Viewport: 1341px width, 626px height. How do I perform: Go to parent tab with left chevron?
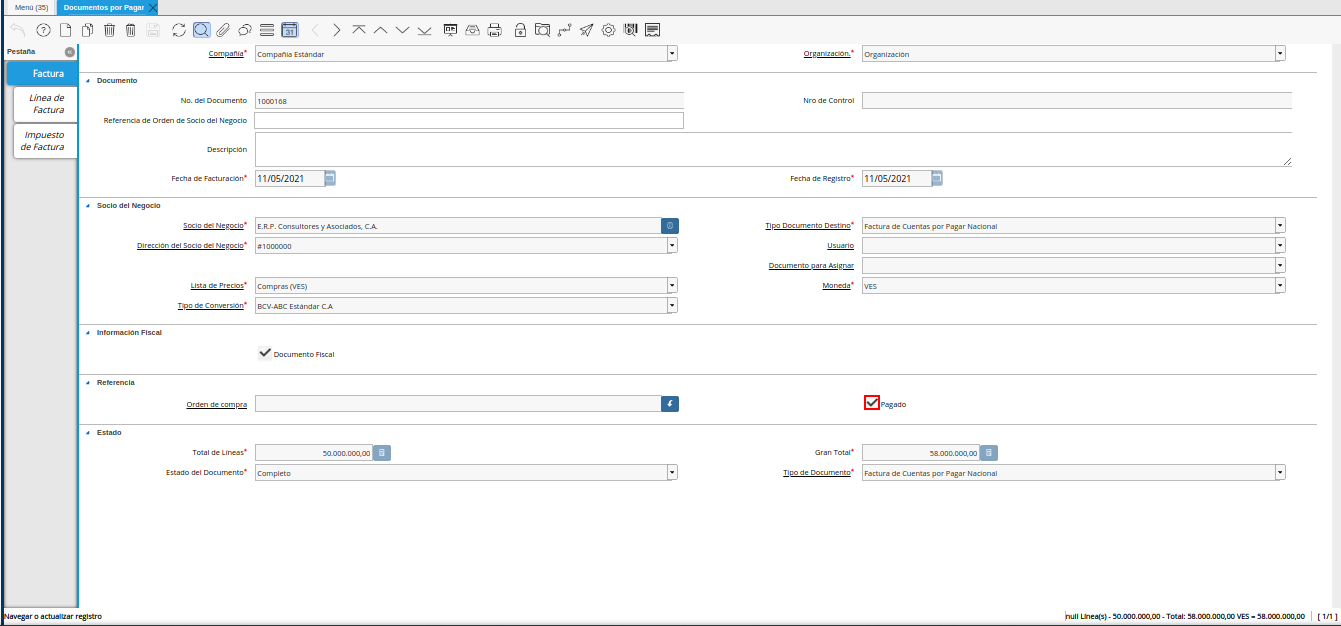click(315, 30)
